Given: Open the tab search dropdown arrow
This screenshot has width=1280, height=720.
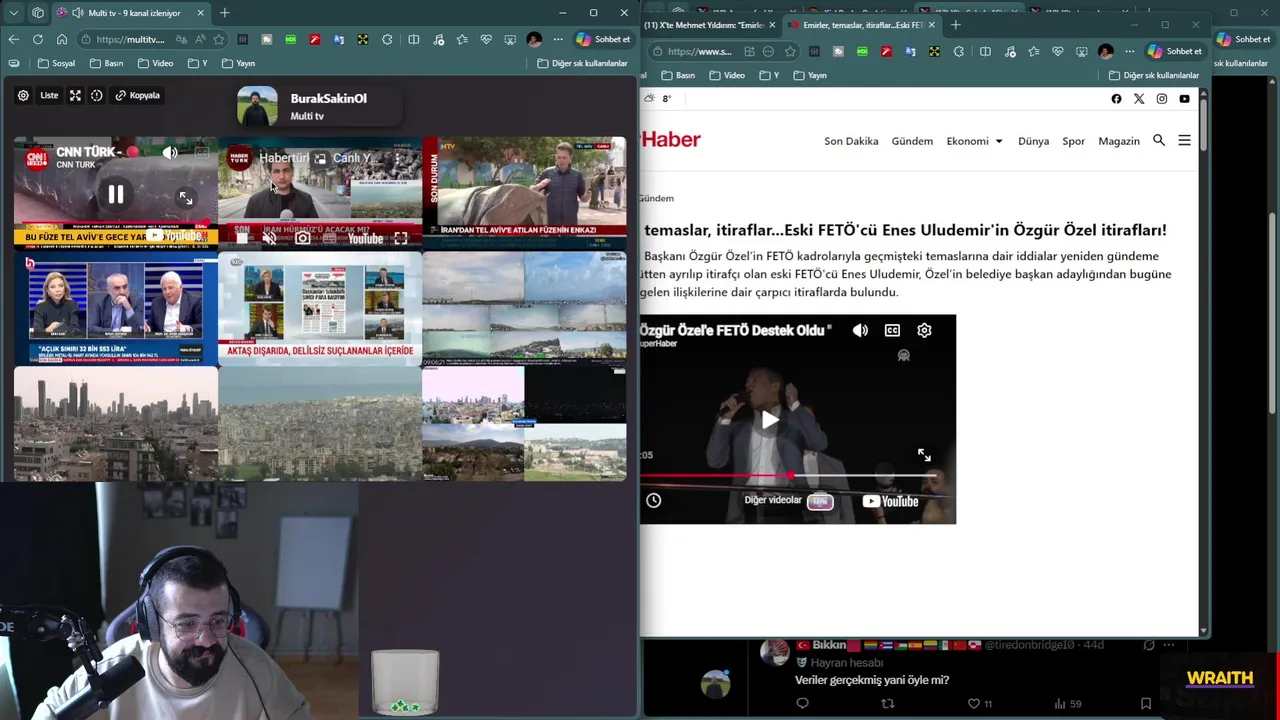Looking at the screenshot, I should pyautogui.click(x=13, y=13).
